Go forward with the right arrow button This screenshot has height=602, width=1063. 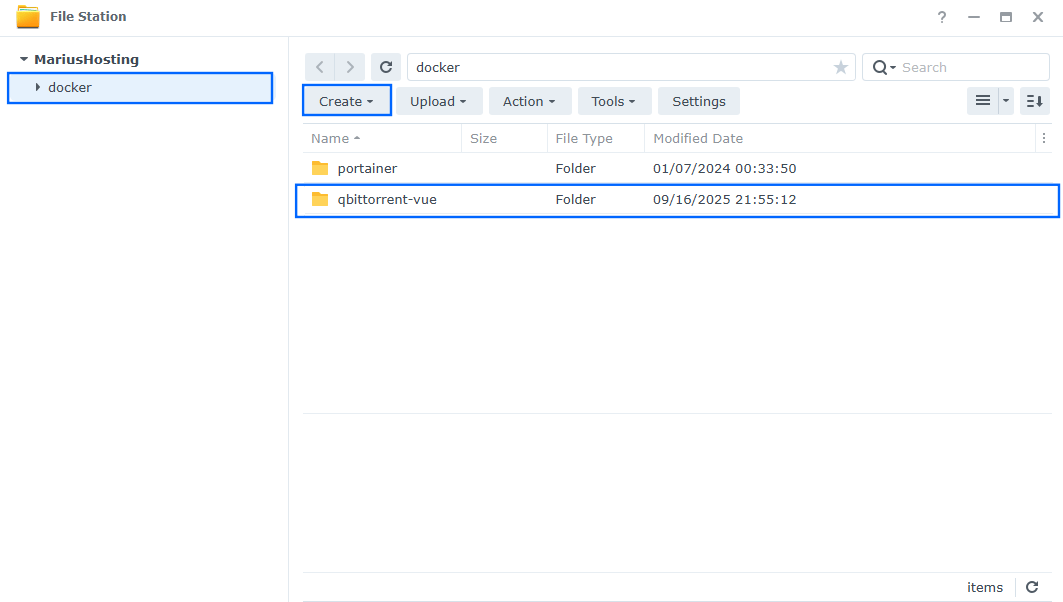coord(350,67)
